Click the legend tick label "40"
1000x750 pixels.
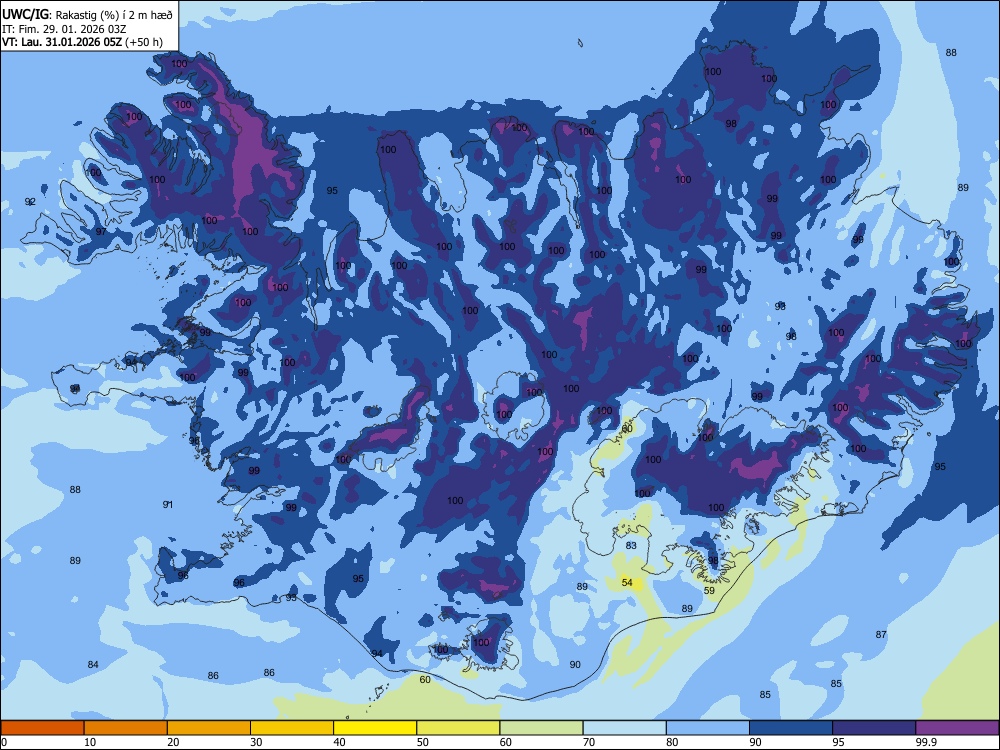(339, 742)
